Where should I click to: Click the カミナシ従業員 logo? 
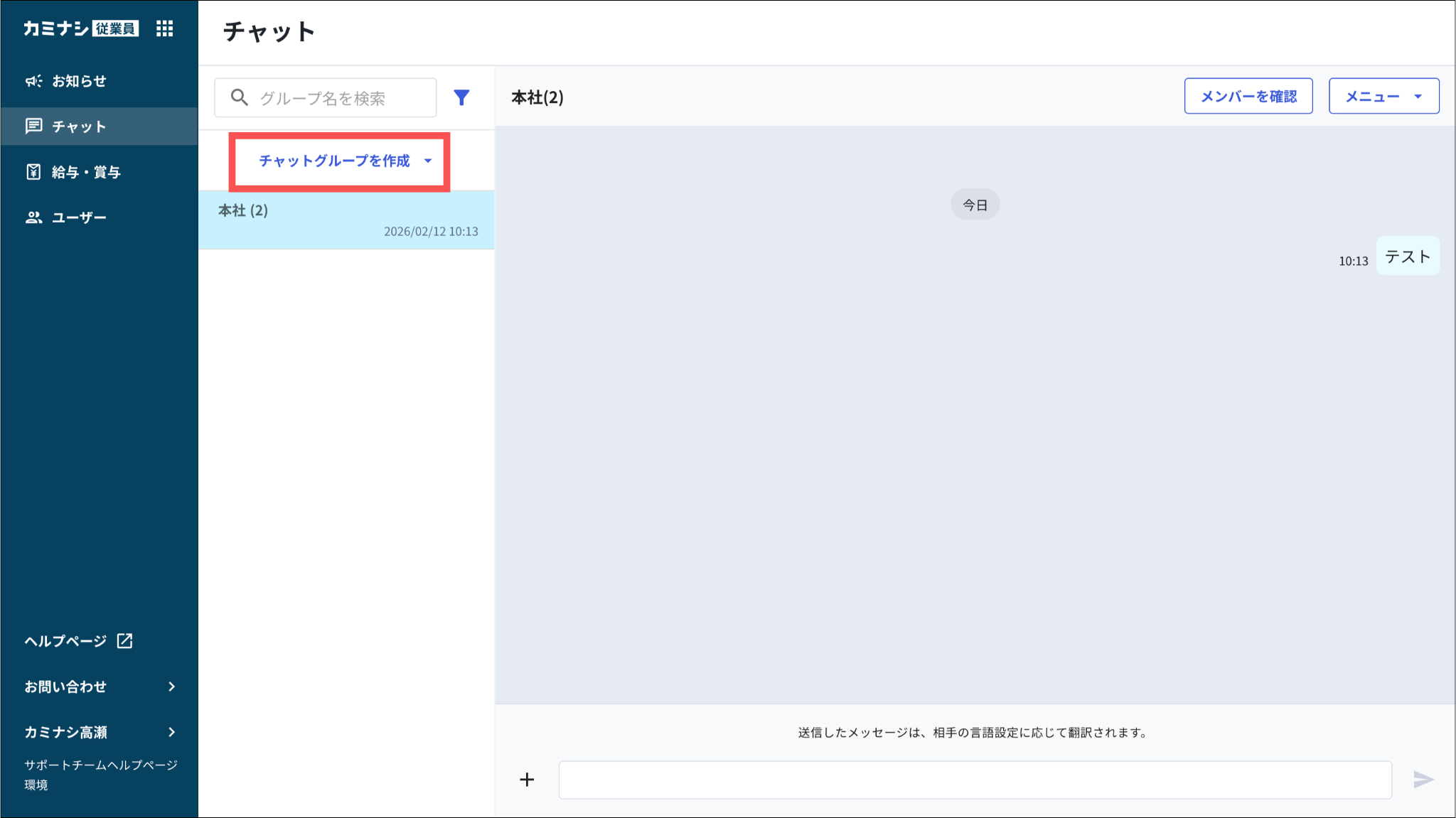click(80, 28)
